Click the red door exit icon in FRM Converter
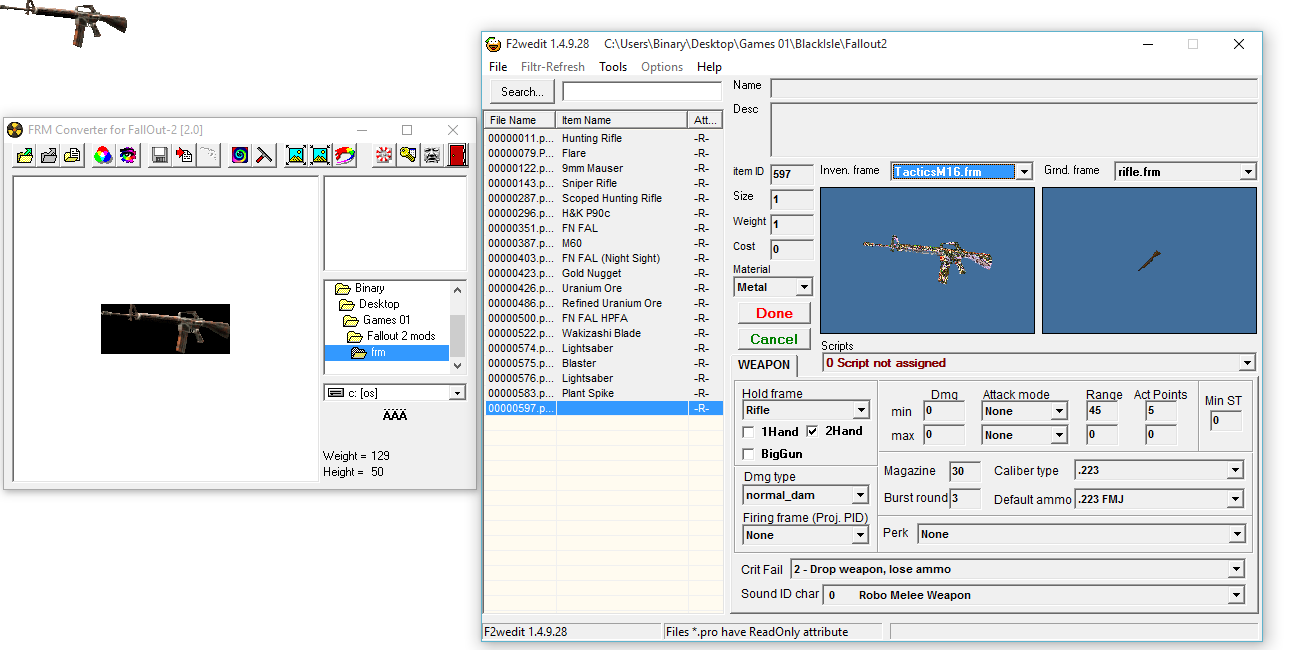 click(457, 155)
